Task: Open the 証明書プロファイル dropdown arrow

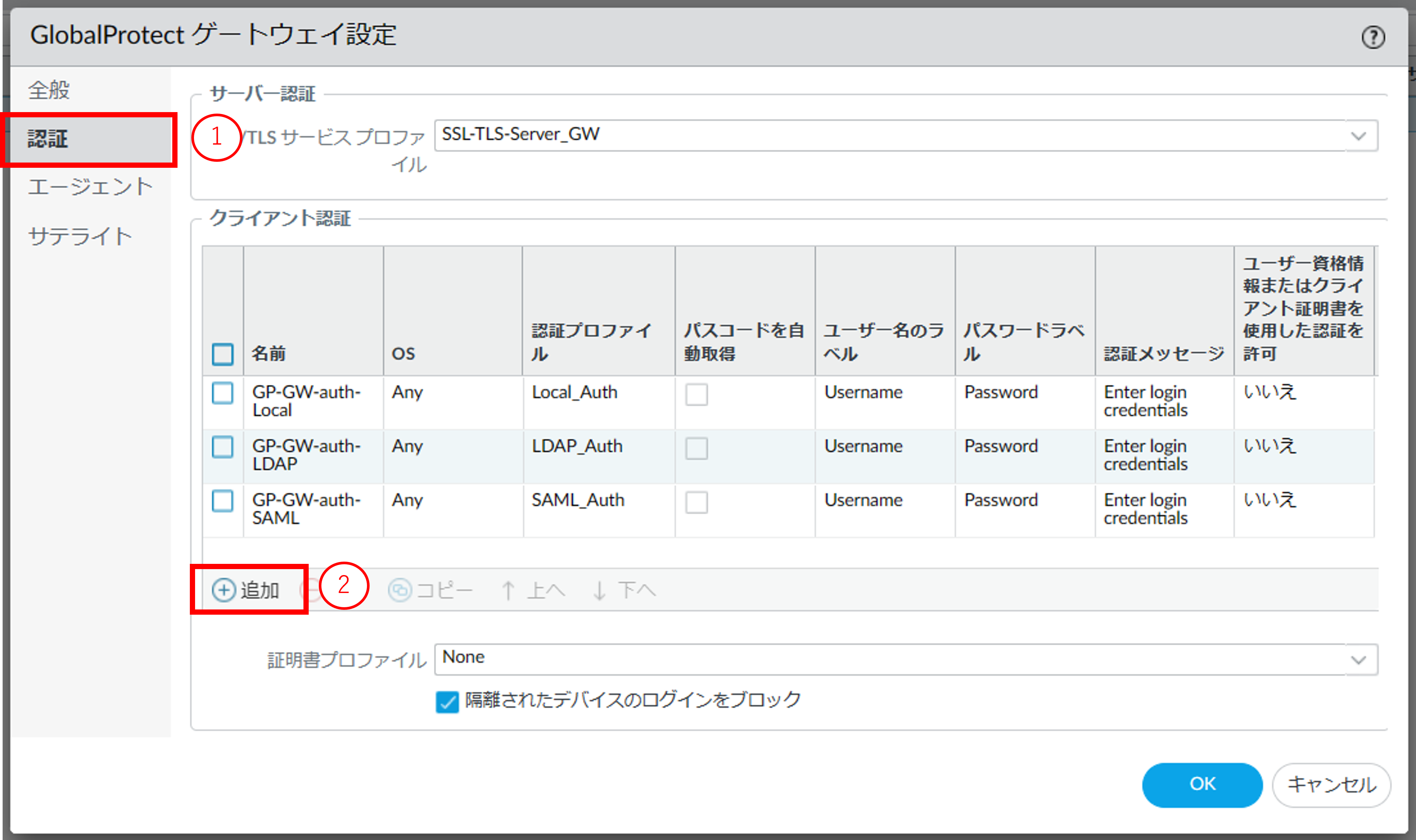Action: click(x=1358, y=660)
